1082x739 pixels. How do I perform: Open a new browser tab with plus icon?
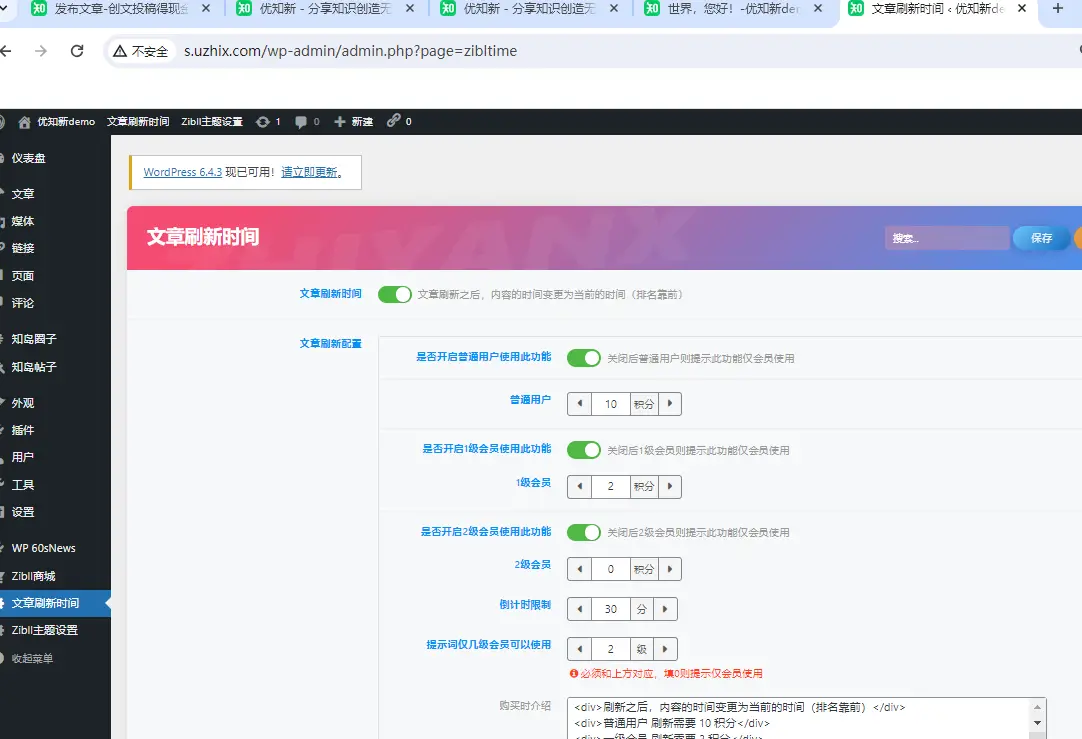tap(1058, 9)
